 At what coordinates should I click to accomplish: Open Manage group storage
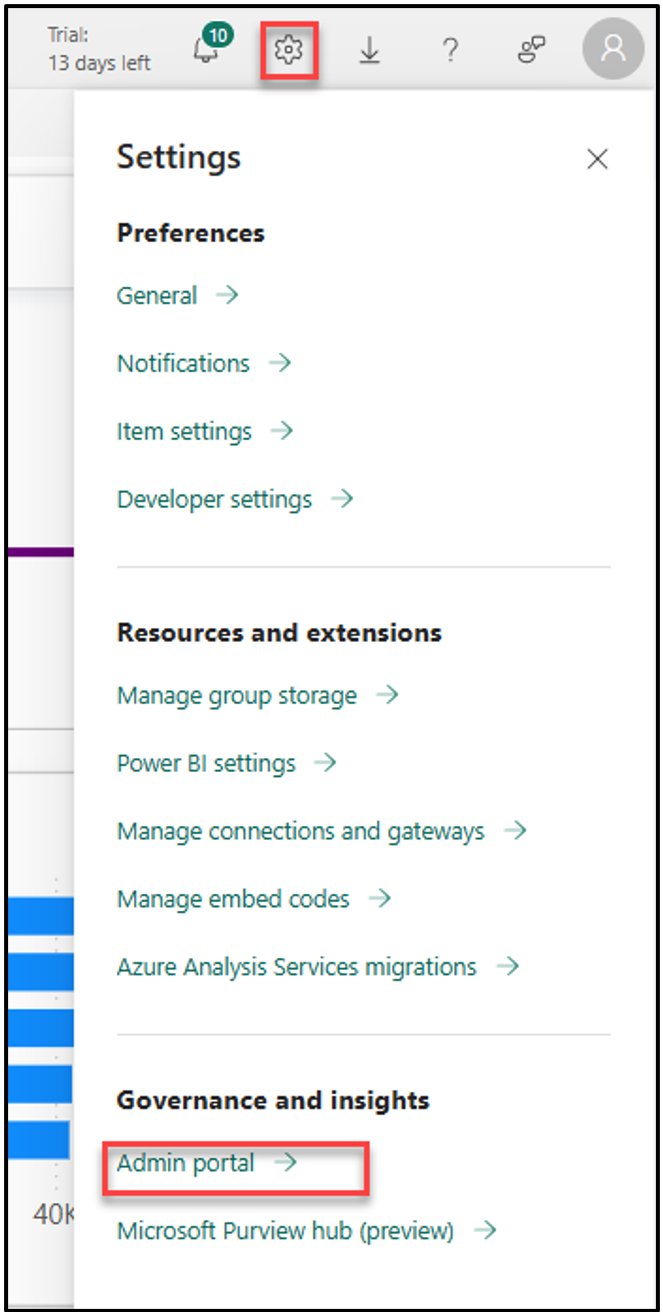[x=258, y=695]
